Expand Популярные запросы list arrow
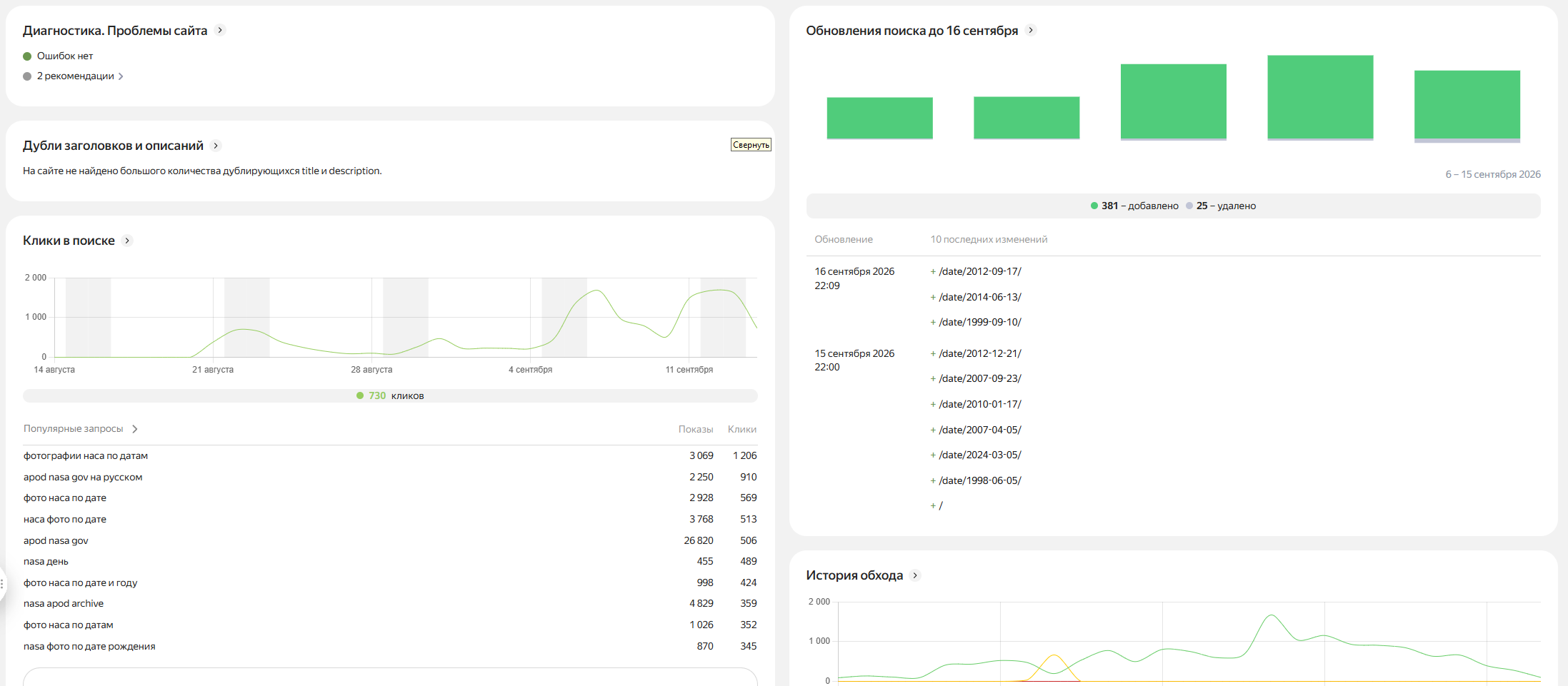Viewport: 1568px width, 686px height. pyautogui.click(x=134, y=429)
